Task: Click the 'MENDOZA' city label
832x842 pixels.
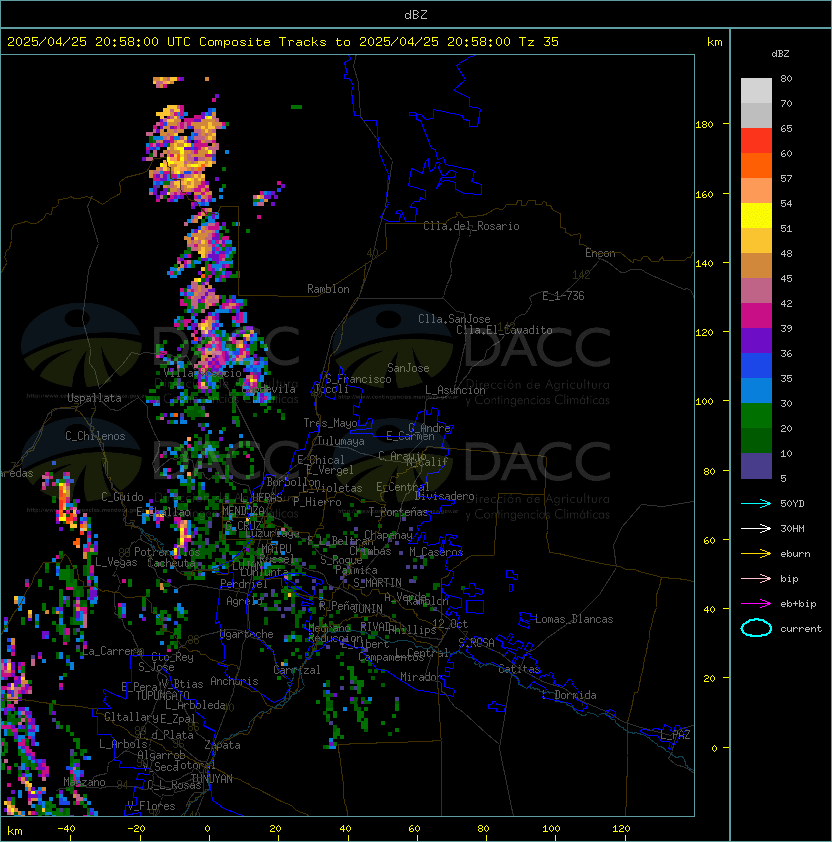Action: [x=243, y=511]
